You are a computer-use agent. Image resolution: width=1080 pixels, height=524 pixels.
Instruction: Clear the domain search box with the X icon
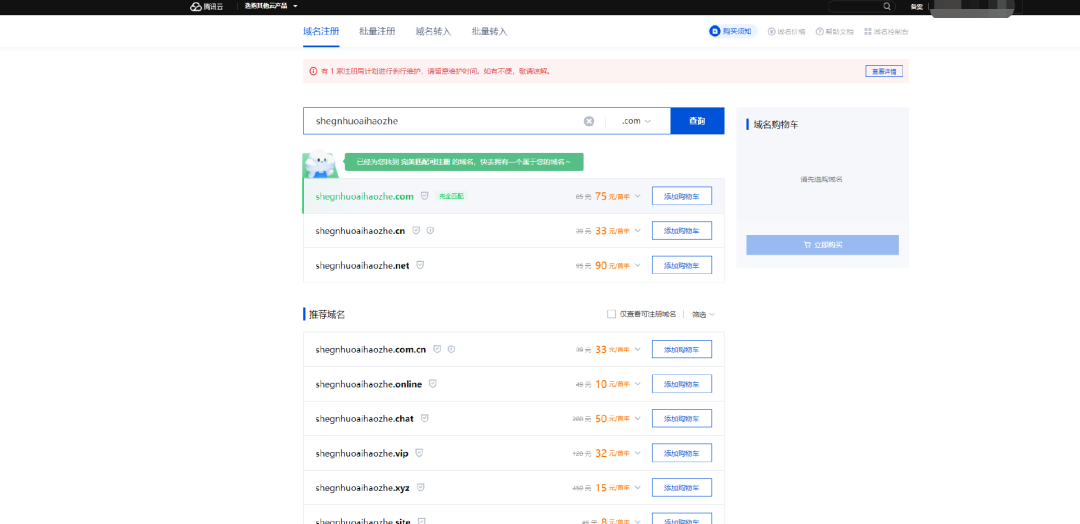point(589,121)
